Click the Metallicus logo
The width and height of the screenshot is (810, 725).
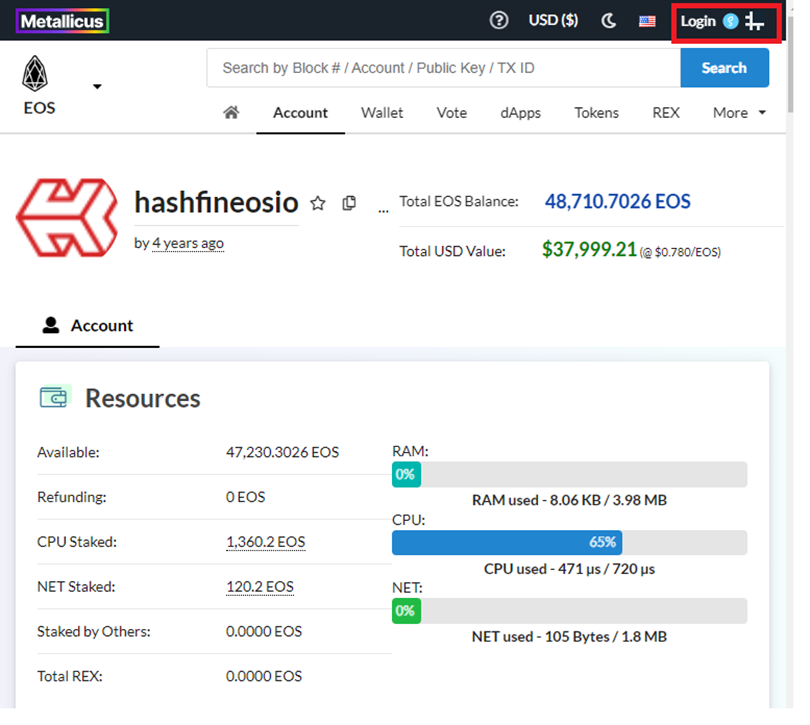(x=63, y=21)
